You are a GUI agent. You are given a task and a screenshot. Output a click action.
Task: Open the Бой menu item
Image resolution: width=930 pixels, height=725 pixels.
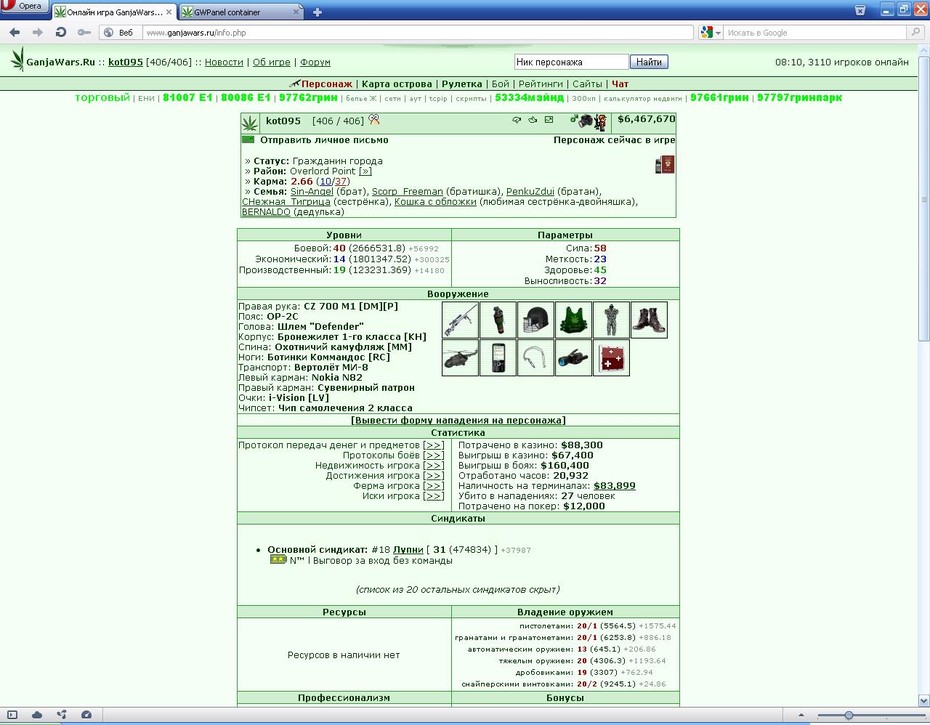click(x=500, y=84)
